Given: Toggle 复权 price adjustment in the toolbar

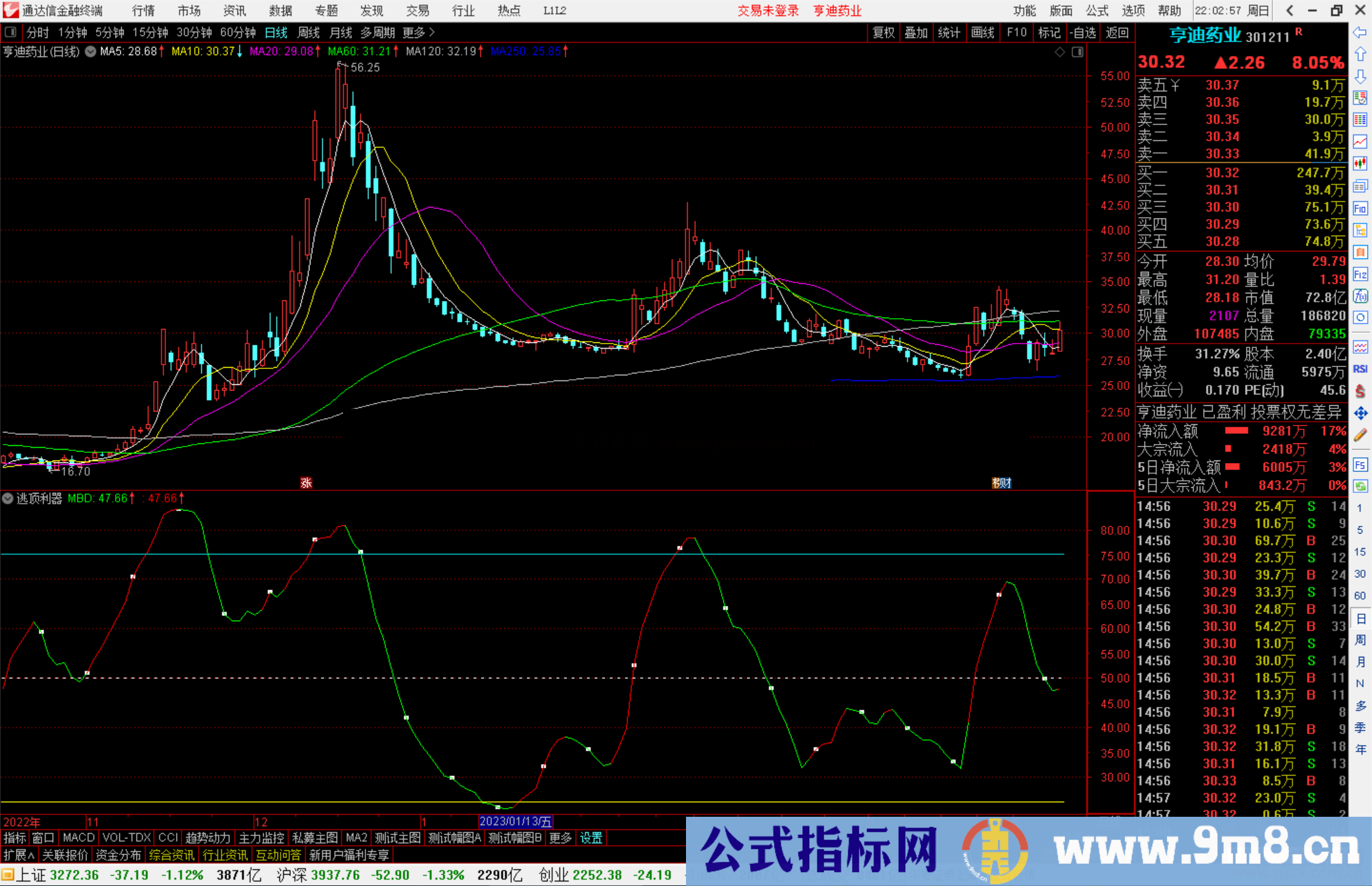Looking at the screenshot, I should (x=884, y=32).
